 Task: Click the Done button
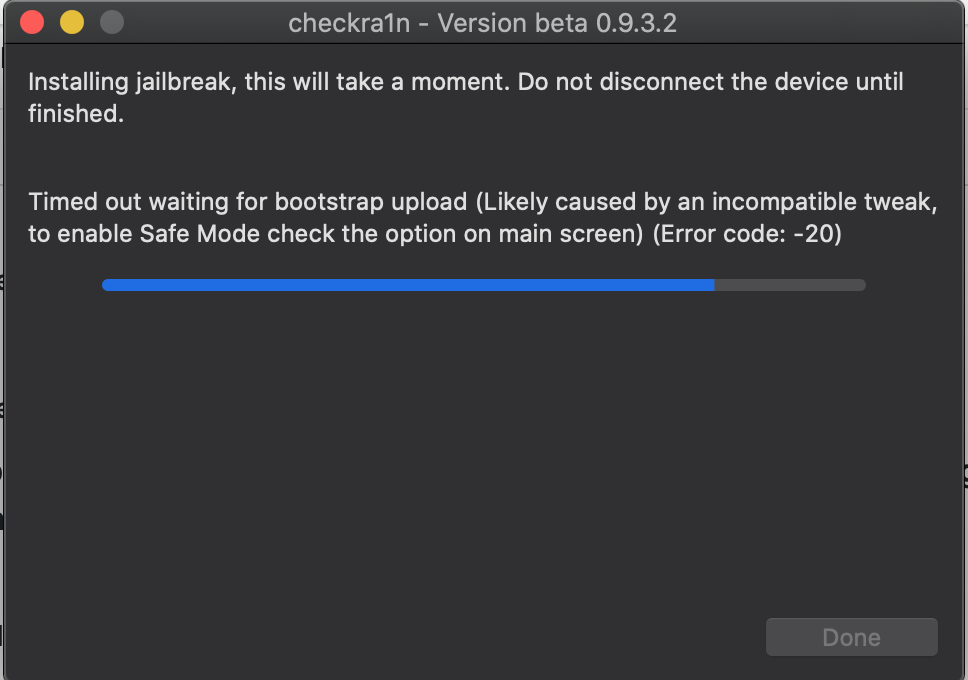(x=851, y=637)
